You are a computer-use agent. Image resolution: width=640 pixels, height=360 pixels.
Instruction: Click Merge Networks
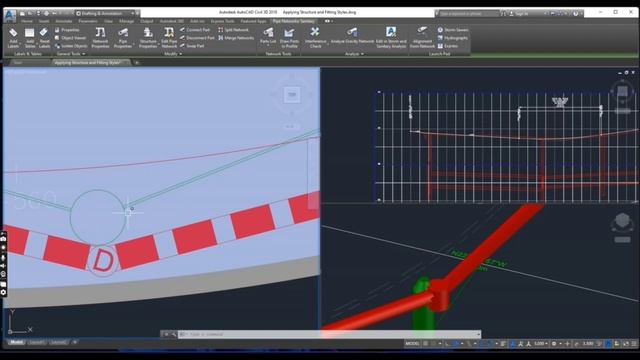236,38
